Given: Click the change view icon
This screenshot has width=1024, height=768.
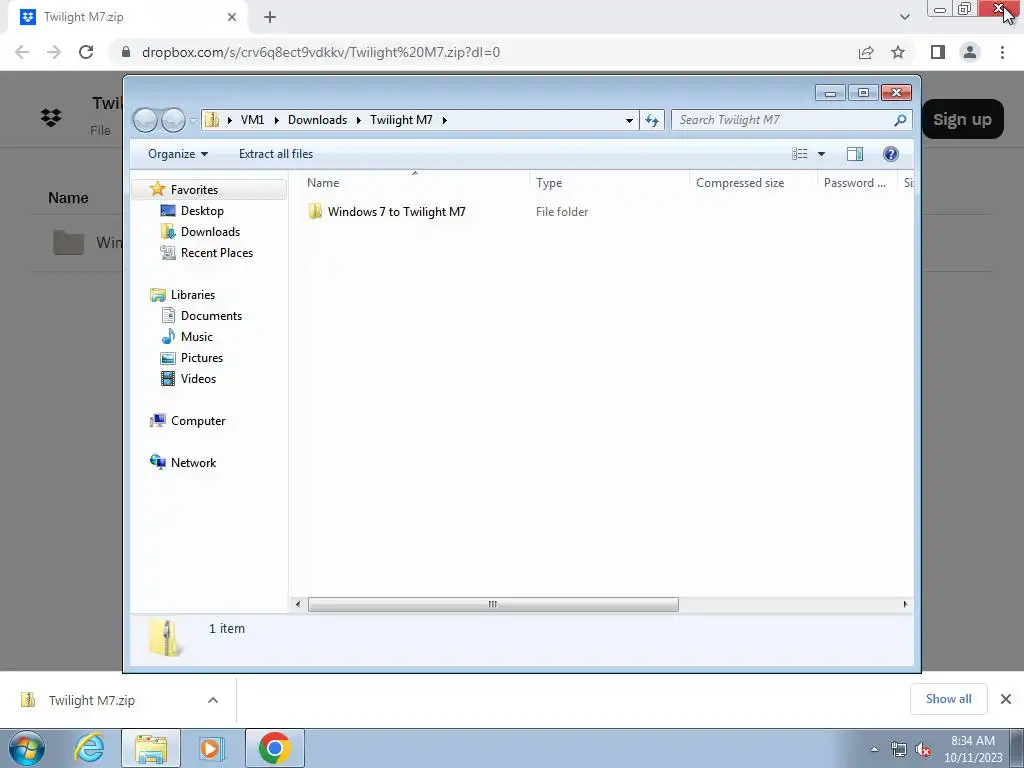Looking at the screenshot, I should pyautogui.click(x=799, y=153).
